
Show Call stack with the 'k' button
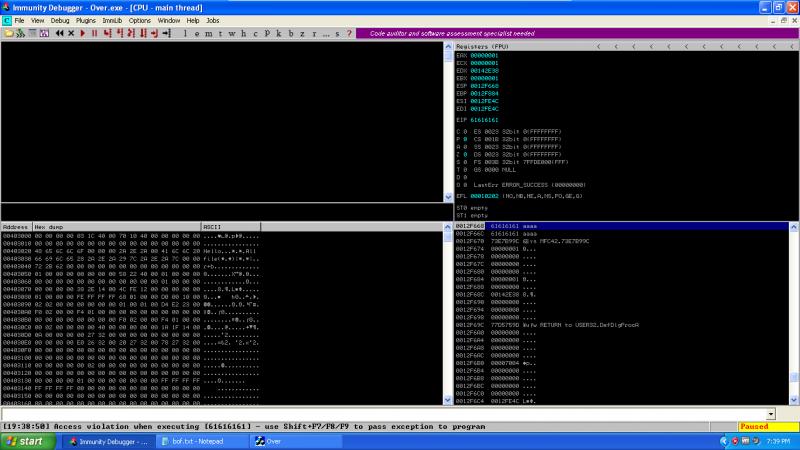[x=279, y=34]
